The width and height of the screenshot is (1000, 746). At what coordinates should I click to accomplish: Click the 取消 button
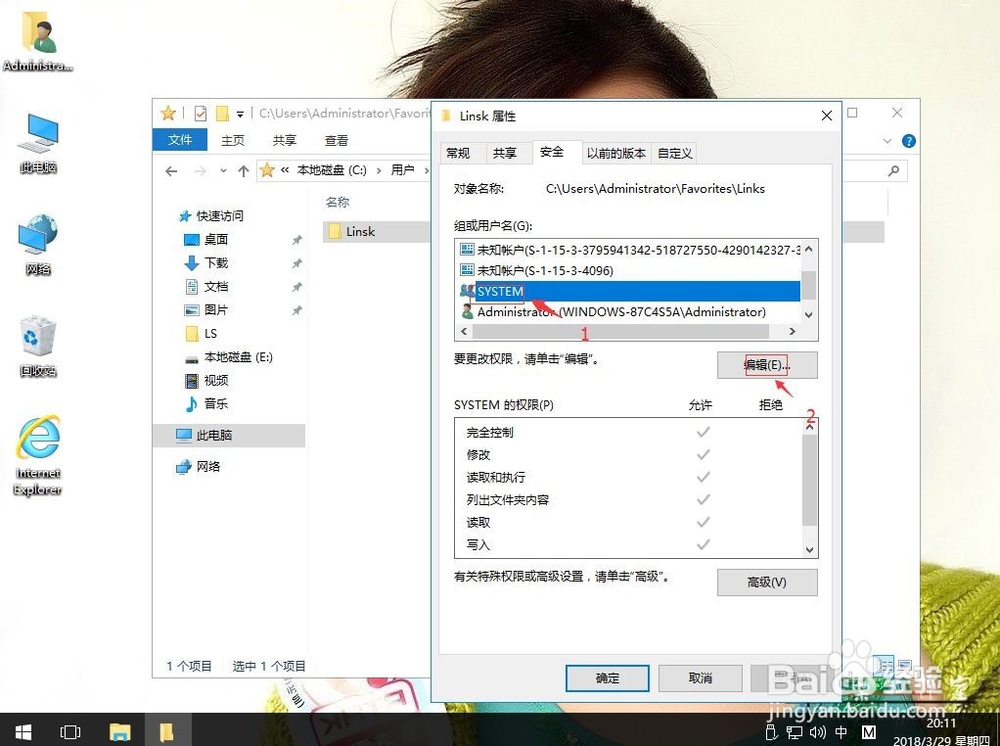[x=700, y=678]
